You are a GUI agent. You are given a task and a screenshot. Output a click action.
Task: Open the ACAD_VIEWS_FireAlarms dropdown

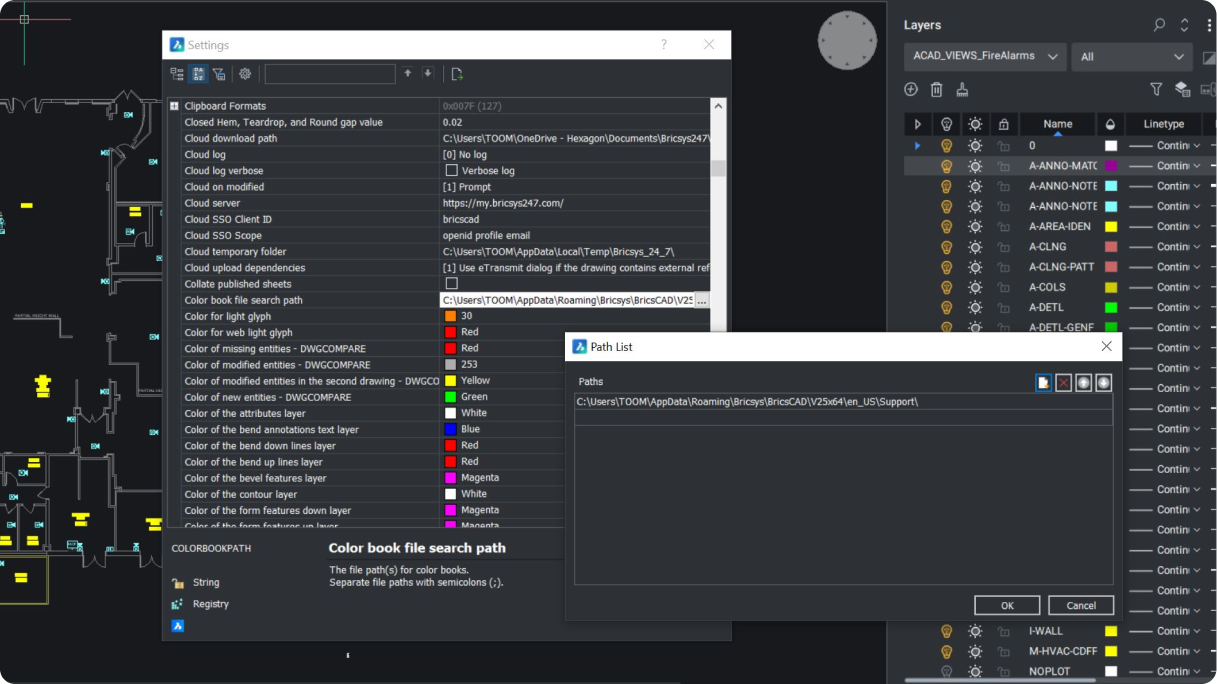click(x=985, y=57)
